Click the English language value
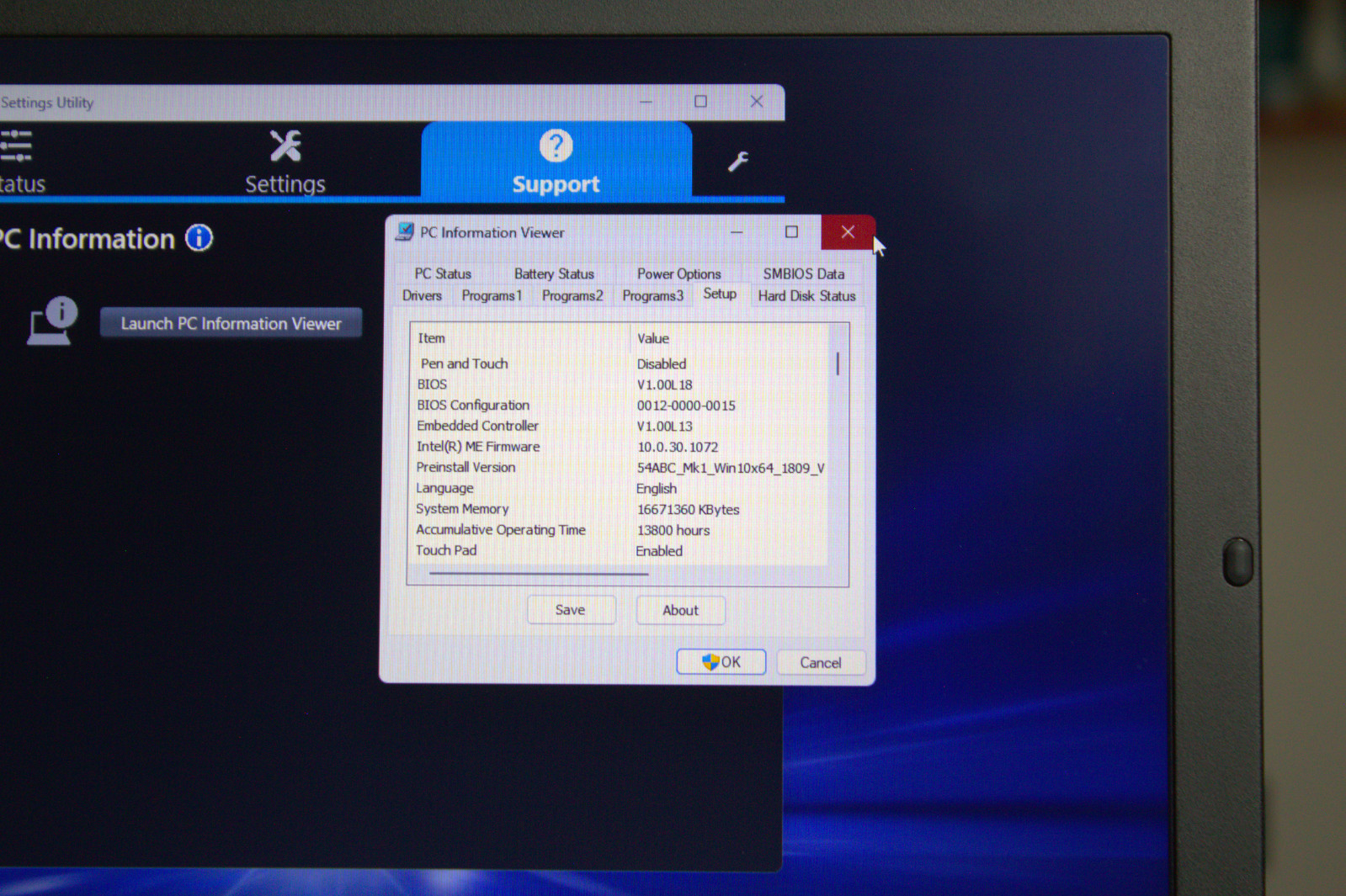Viewport: 1346px width, 896px height. tap(657, 488)
